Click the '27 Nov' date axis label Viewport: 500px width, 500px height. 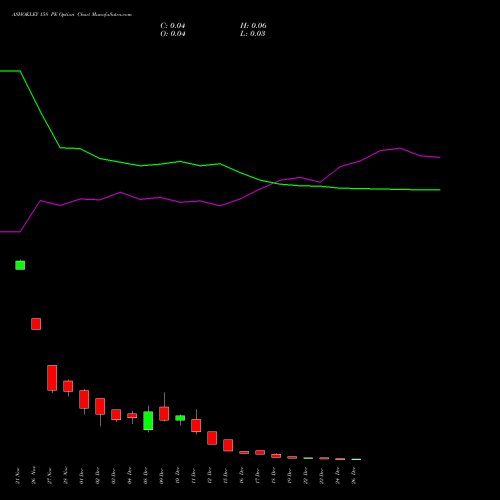[x=50, y=476]
